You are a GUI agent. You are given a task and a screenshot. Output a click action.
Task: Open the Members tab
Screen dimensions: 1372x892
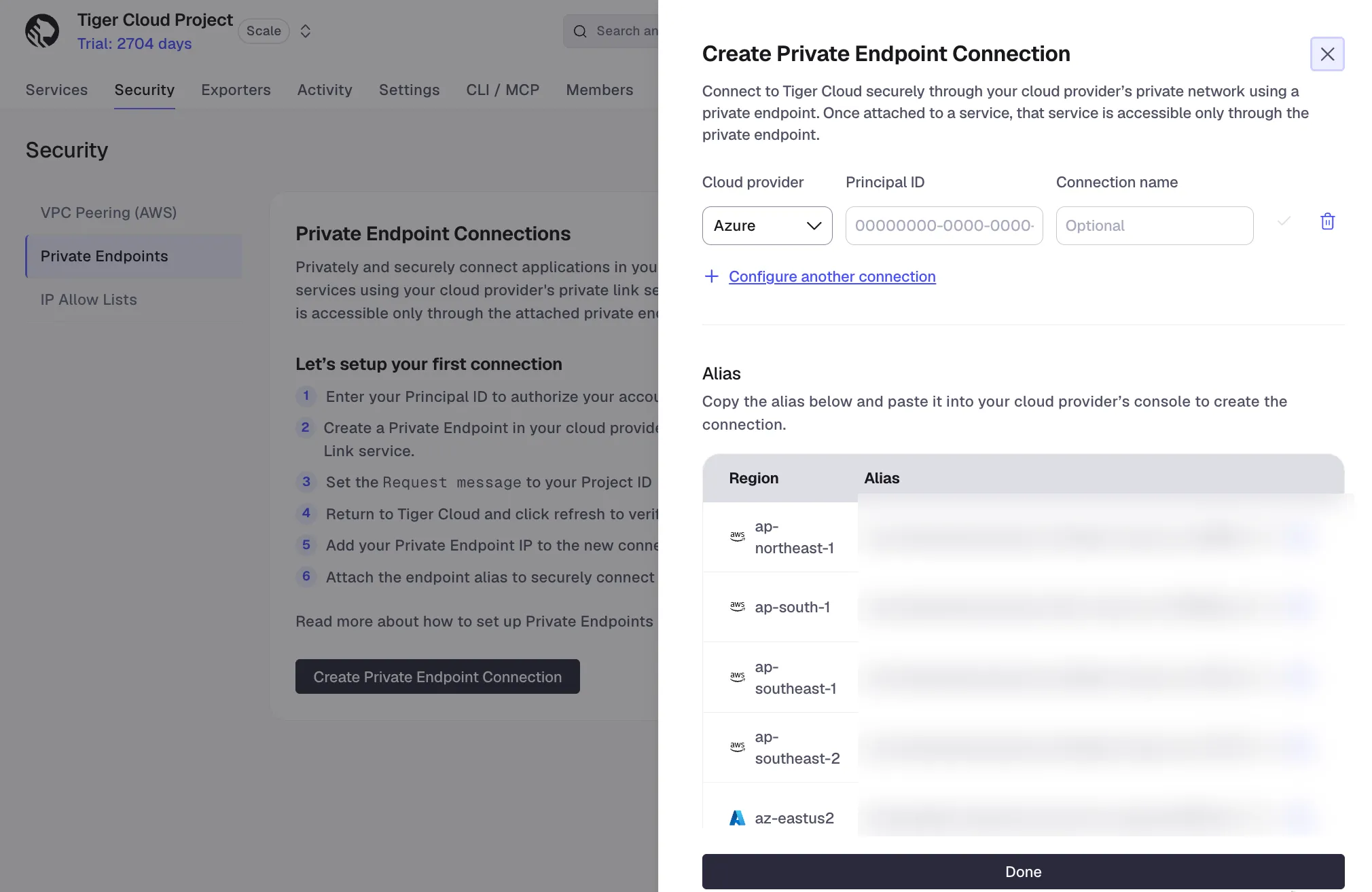point(600,90)
